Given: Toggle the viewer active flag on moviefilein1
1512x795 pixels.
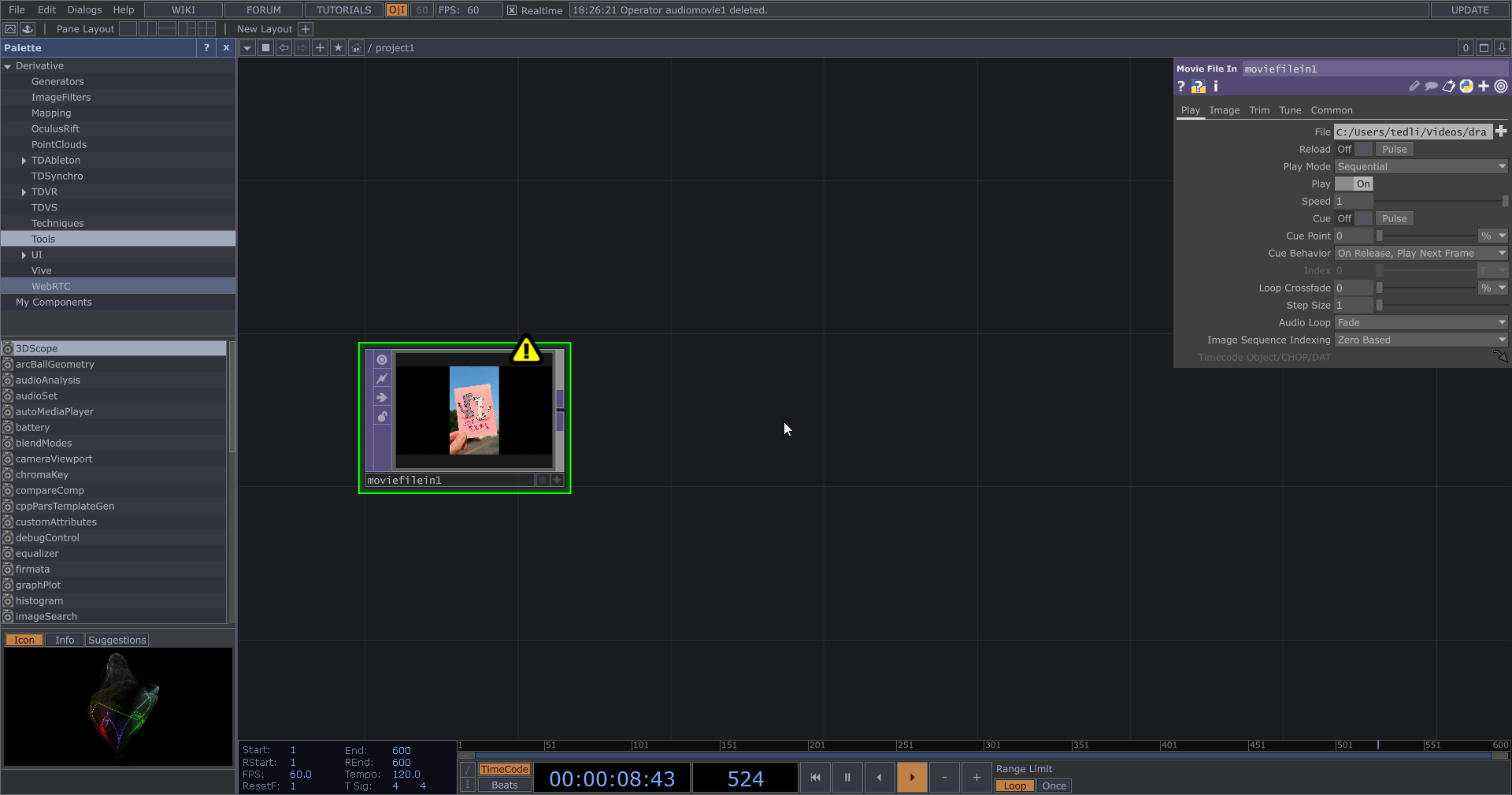Looking at the screenshot, I should point(383,359).
